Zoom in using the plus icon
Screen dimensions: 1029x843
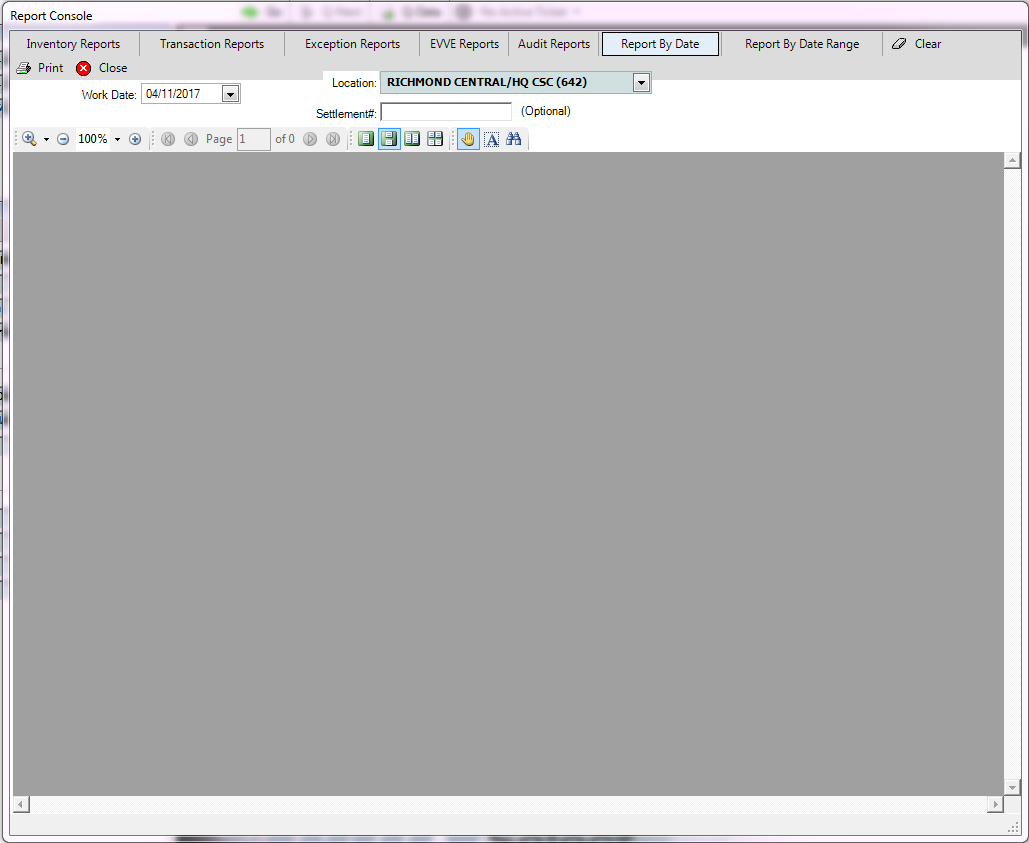pyautogui.click(x=135, y=138)
